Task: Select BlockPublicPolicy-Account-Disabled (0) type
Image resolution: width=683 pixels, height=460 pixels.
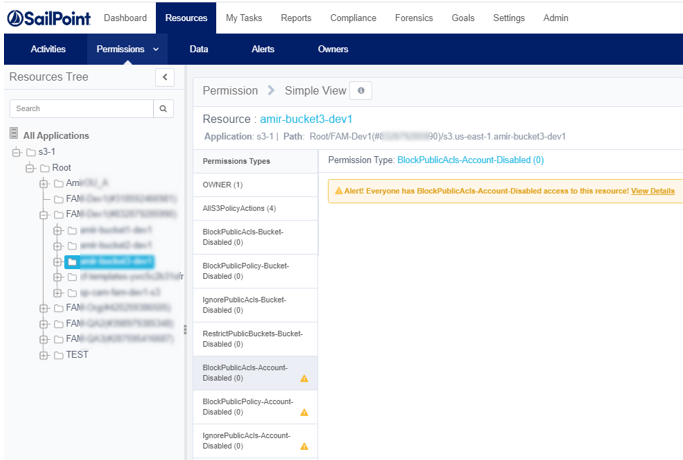Action: click(255, 407)
